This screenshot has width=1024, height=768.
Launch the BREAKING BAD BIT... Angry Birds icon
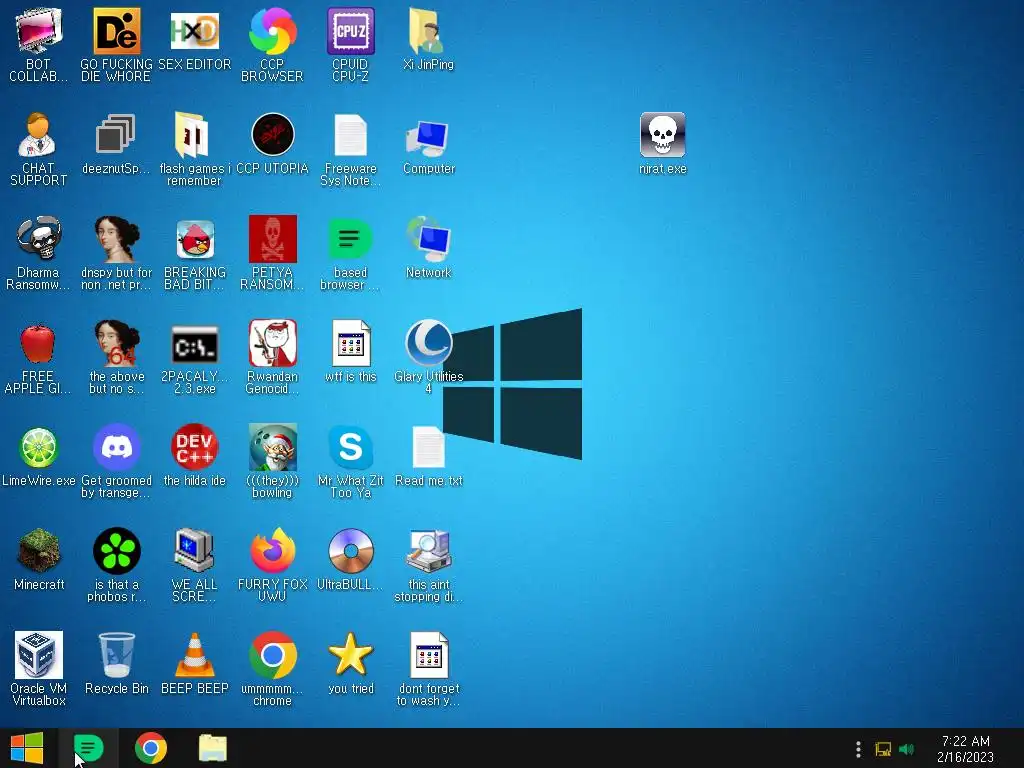[195, 253]
